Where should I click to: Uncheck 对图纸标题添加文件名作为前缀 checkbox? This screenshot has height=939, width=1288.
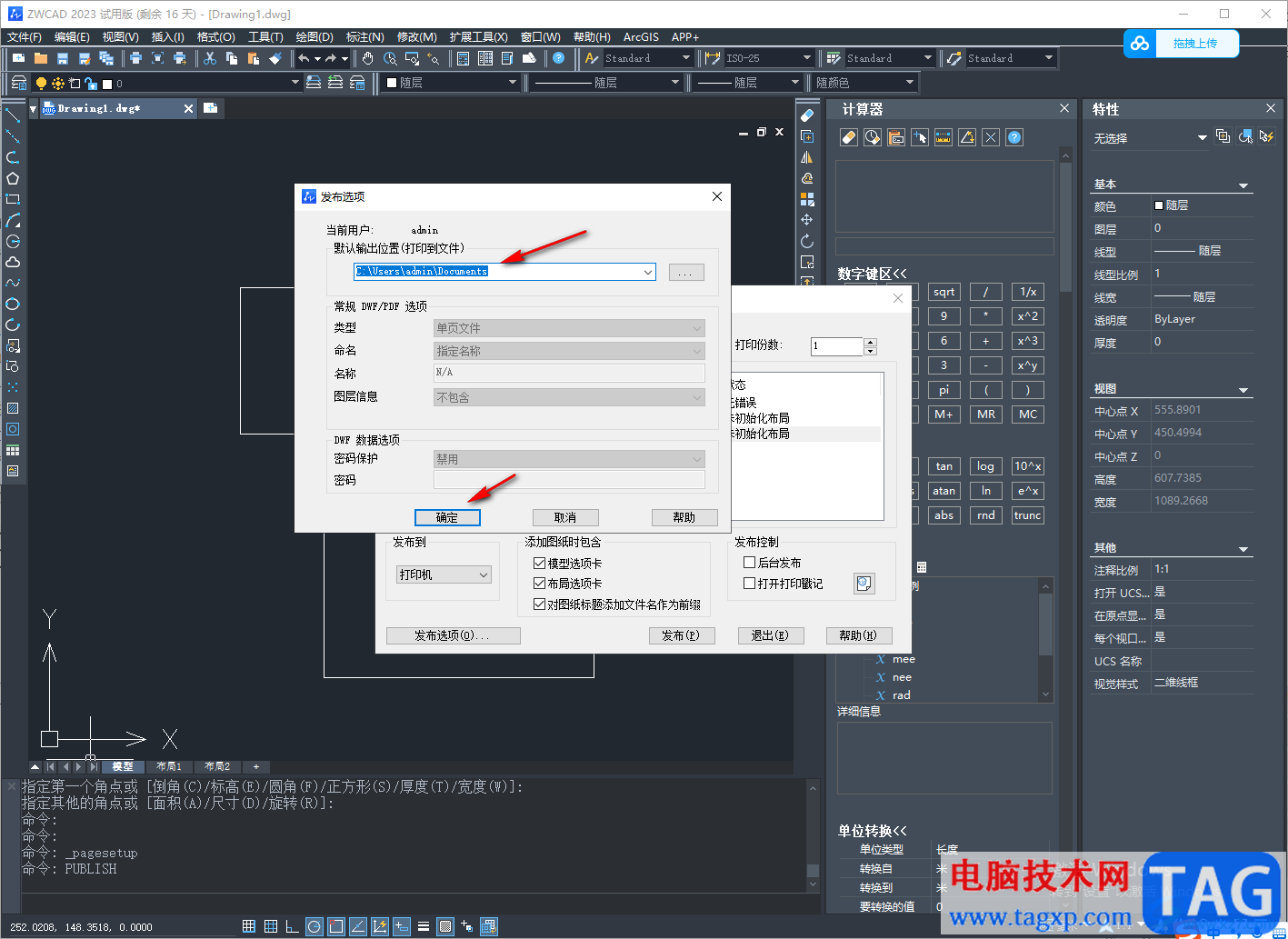[539, 604]
